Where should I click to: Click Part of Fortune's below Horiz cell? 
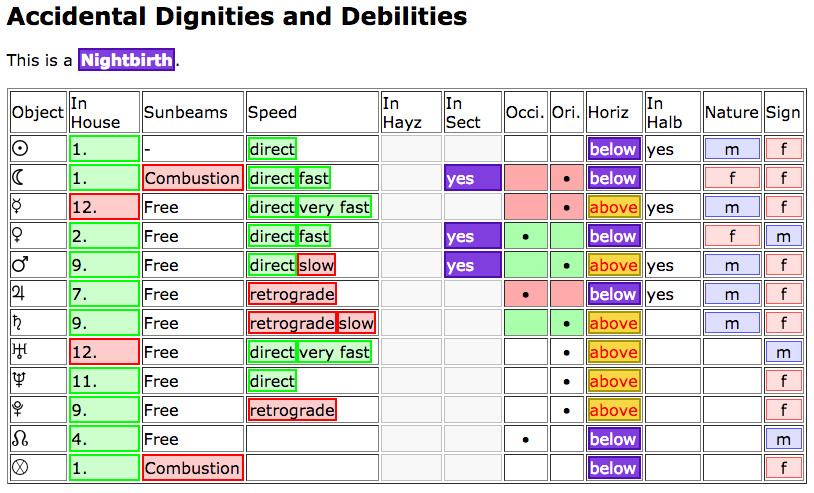pyautogui.click(x=614, y=468)
